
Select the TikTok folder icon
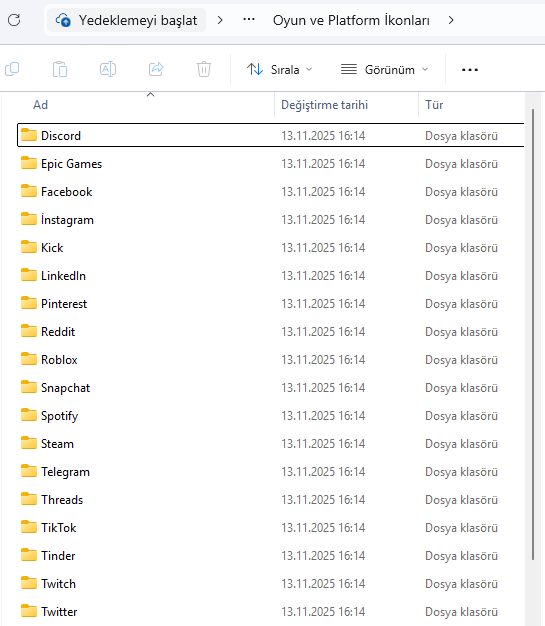click(x=29, y=527)
